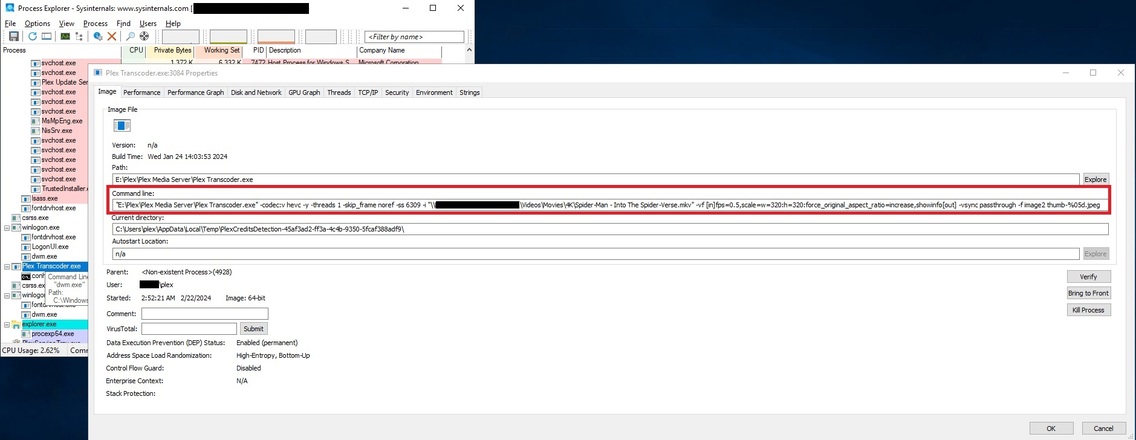Click the Path field showing Plex Transcoder.exe

point(596,179)
